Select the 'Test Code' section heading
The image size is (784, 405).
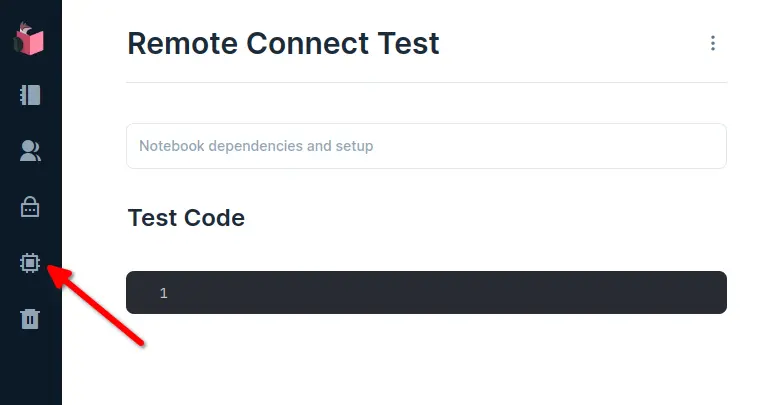tap(186, 217)
